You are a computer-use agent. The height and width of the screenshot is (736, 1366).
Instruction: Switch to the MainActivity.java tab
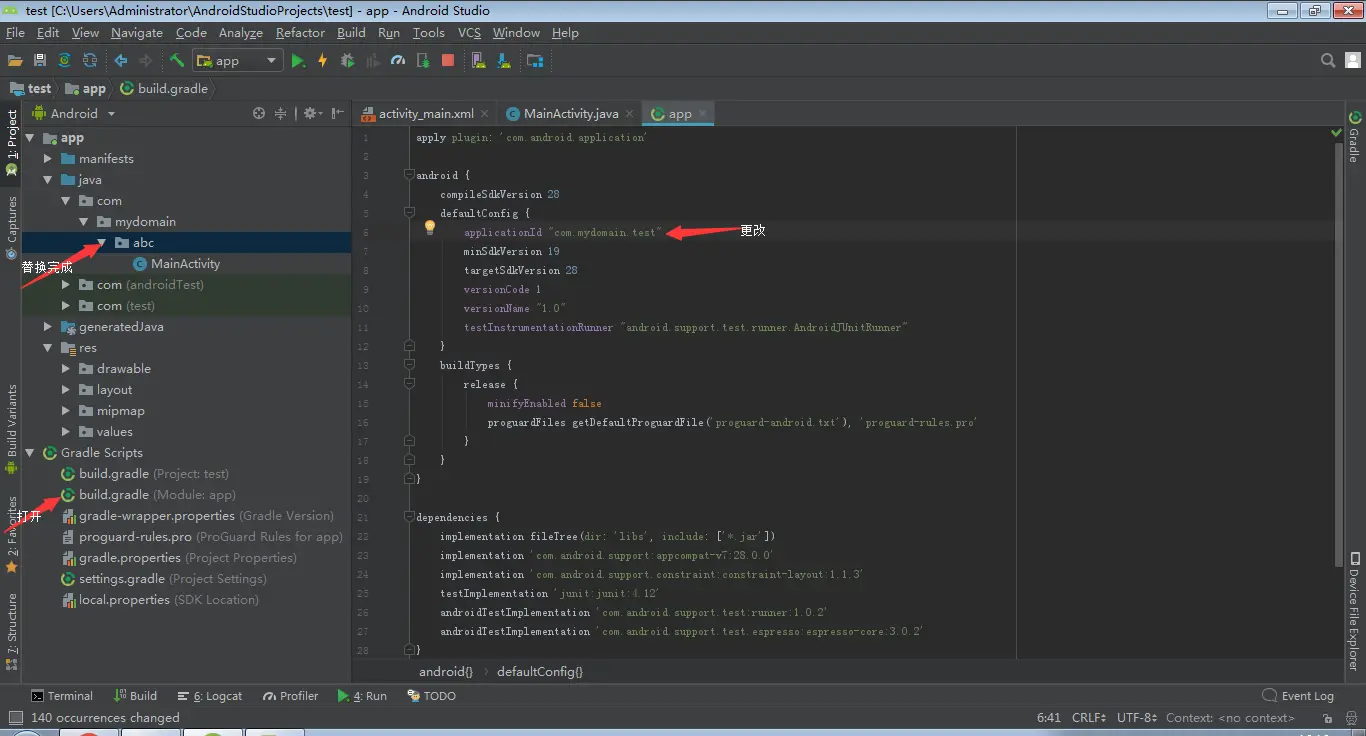coord(572,114)
